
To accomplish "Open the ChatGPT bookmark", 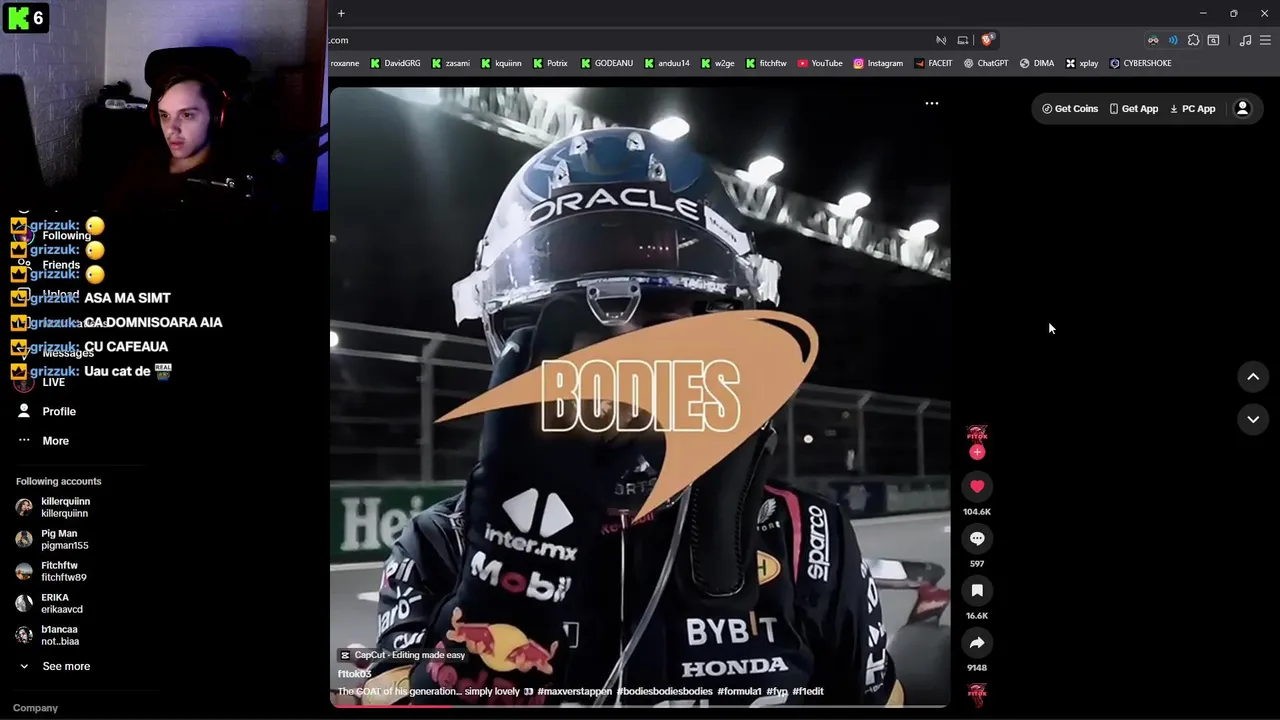I will [986, 63].
